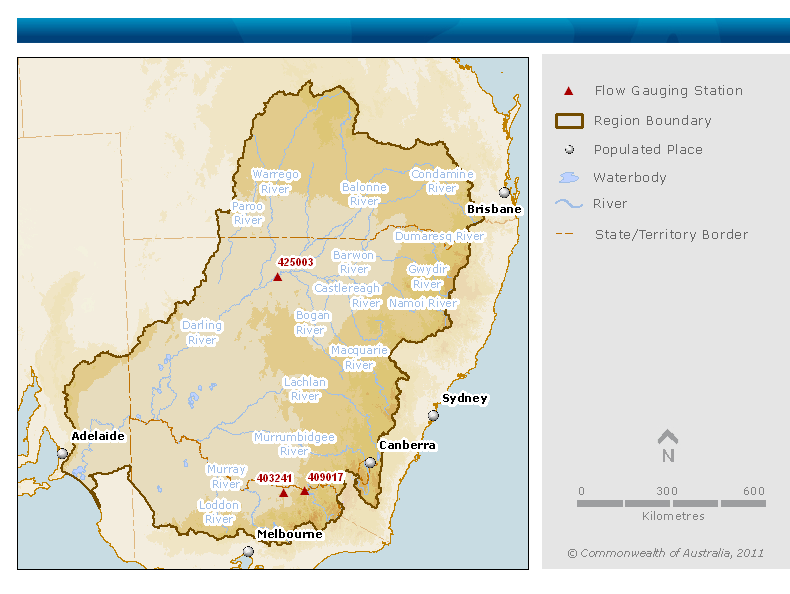Click the Balonne River label

364,194
